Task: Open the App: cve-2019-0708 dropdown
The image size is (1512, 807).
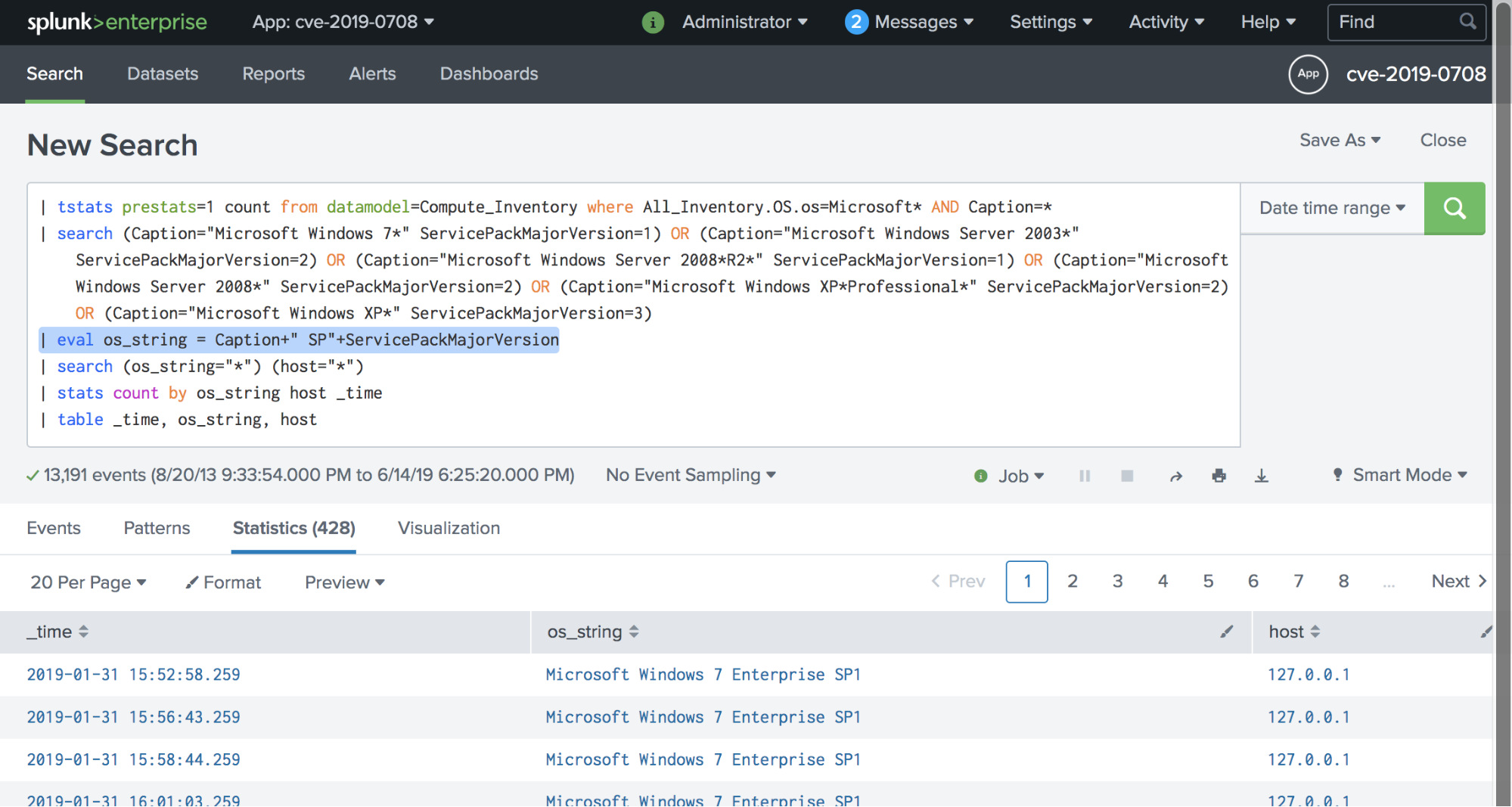Action: click(343, 22)
